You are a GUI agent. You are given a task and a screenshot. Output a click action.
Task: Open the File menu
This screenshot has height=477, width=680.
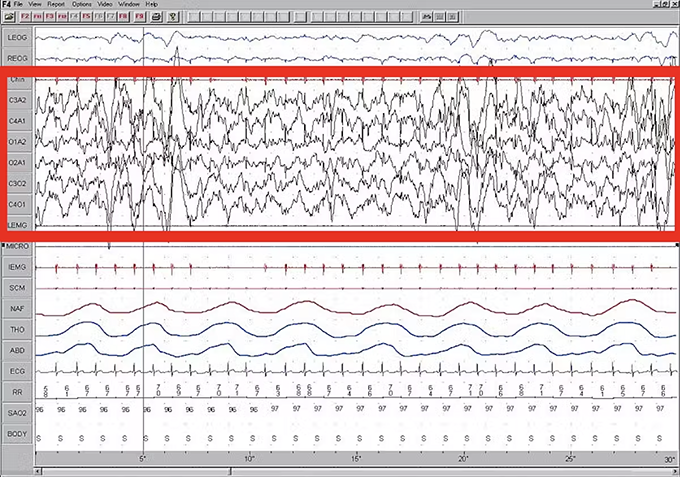[19, 5]
